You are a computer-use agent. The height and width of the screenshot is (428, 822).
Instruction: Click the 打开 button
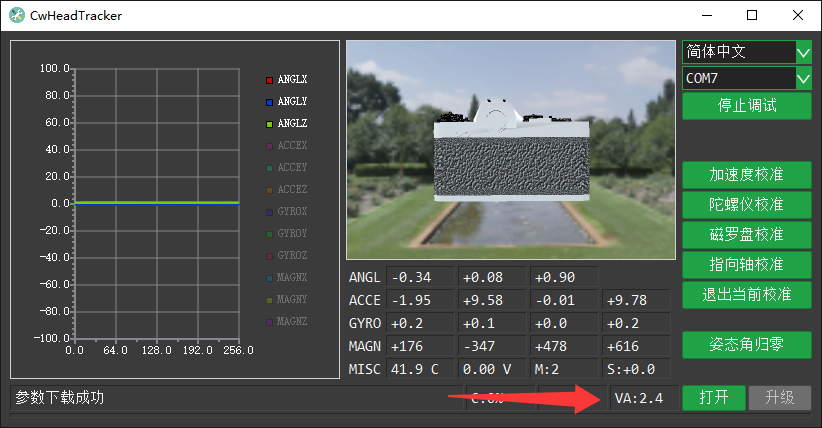[714, 398]
